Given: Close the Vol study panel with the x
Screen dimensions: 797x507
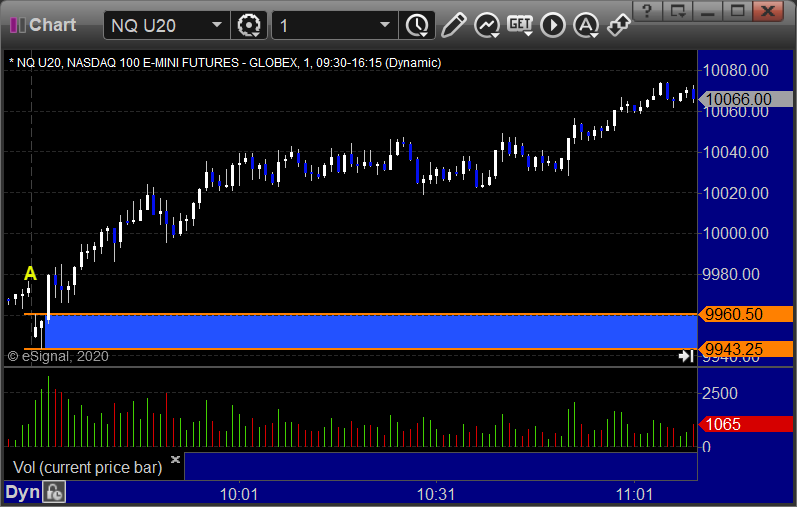Looking at the screenshot, I should pos(175,459).
